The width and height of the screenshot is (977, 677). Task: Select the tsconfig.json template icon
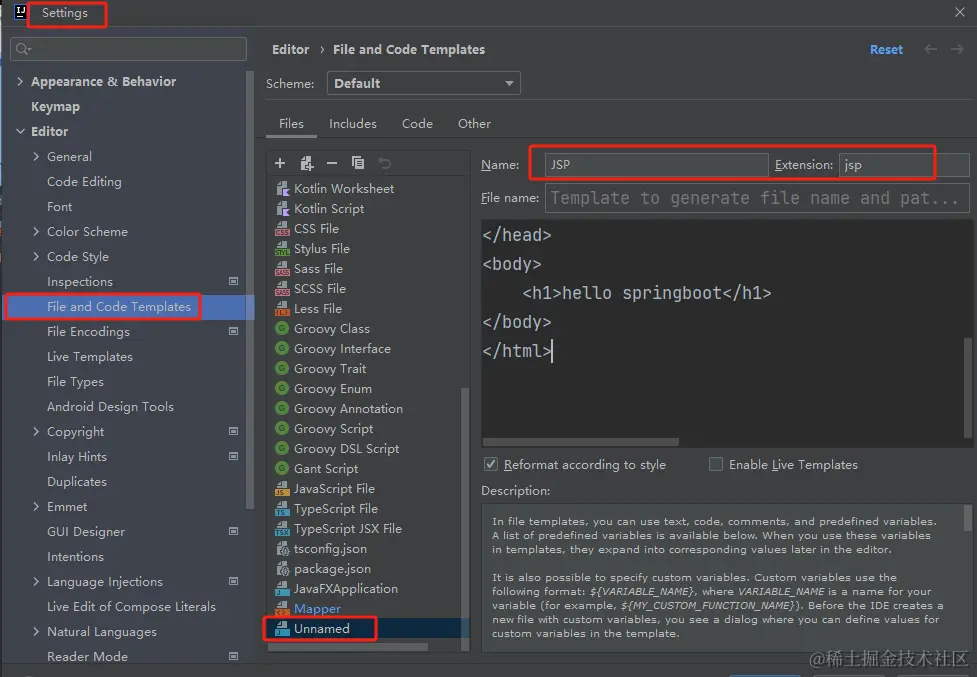click(282, 549)
